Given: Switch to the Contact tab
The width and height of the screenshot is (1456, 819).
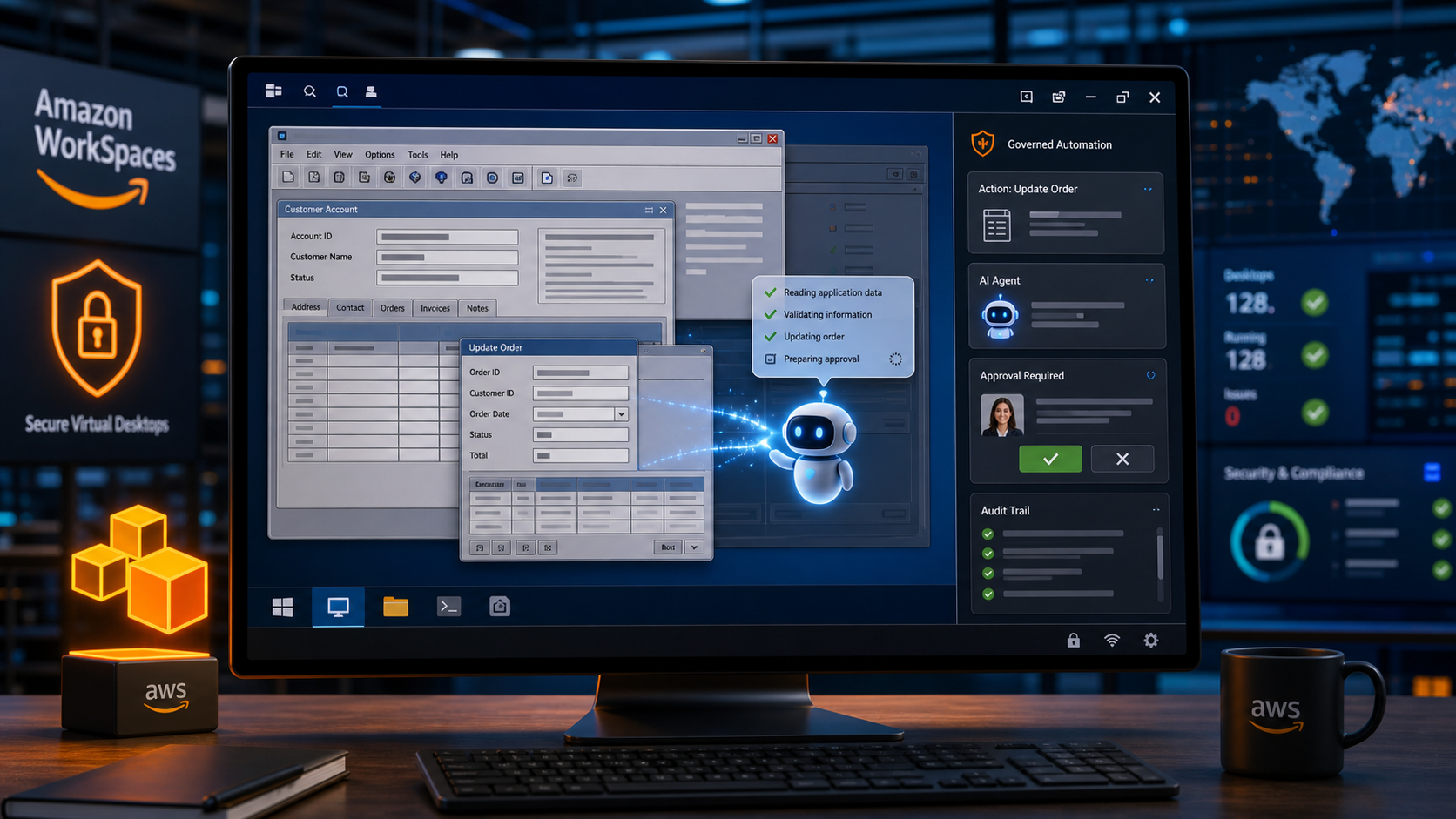Looking at the screenshot, I should click(x=350, y=308).
